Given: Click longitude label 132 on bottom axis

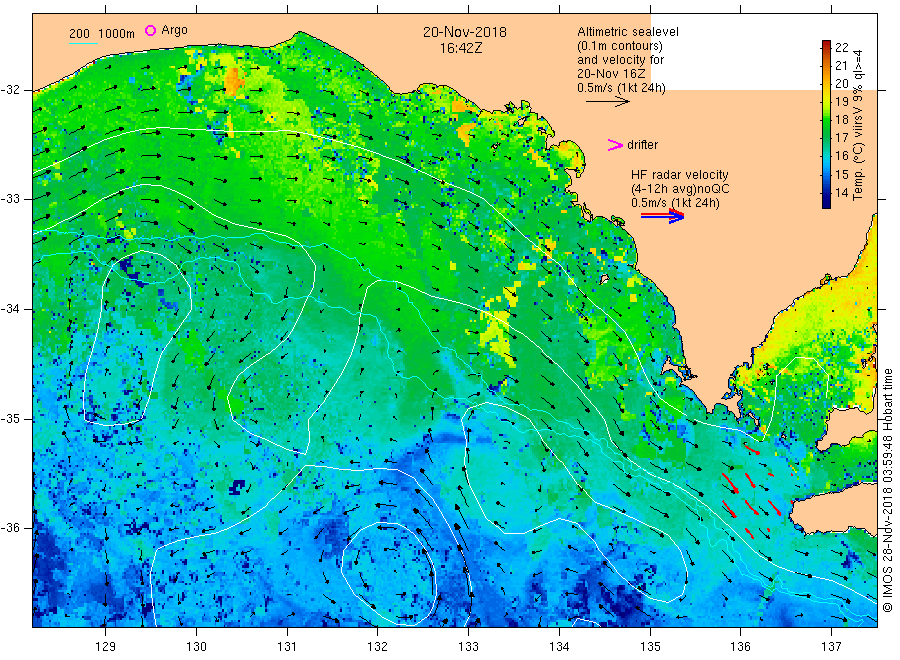Looking at the screenshot, I should pos(378,647).
